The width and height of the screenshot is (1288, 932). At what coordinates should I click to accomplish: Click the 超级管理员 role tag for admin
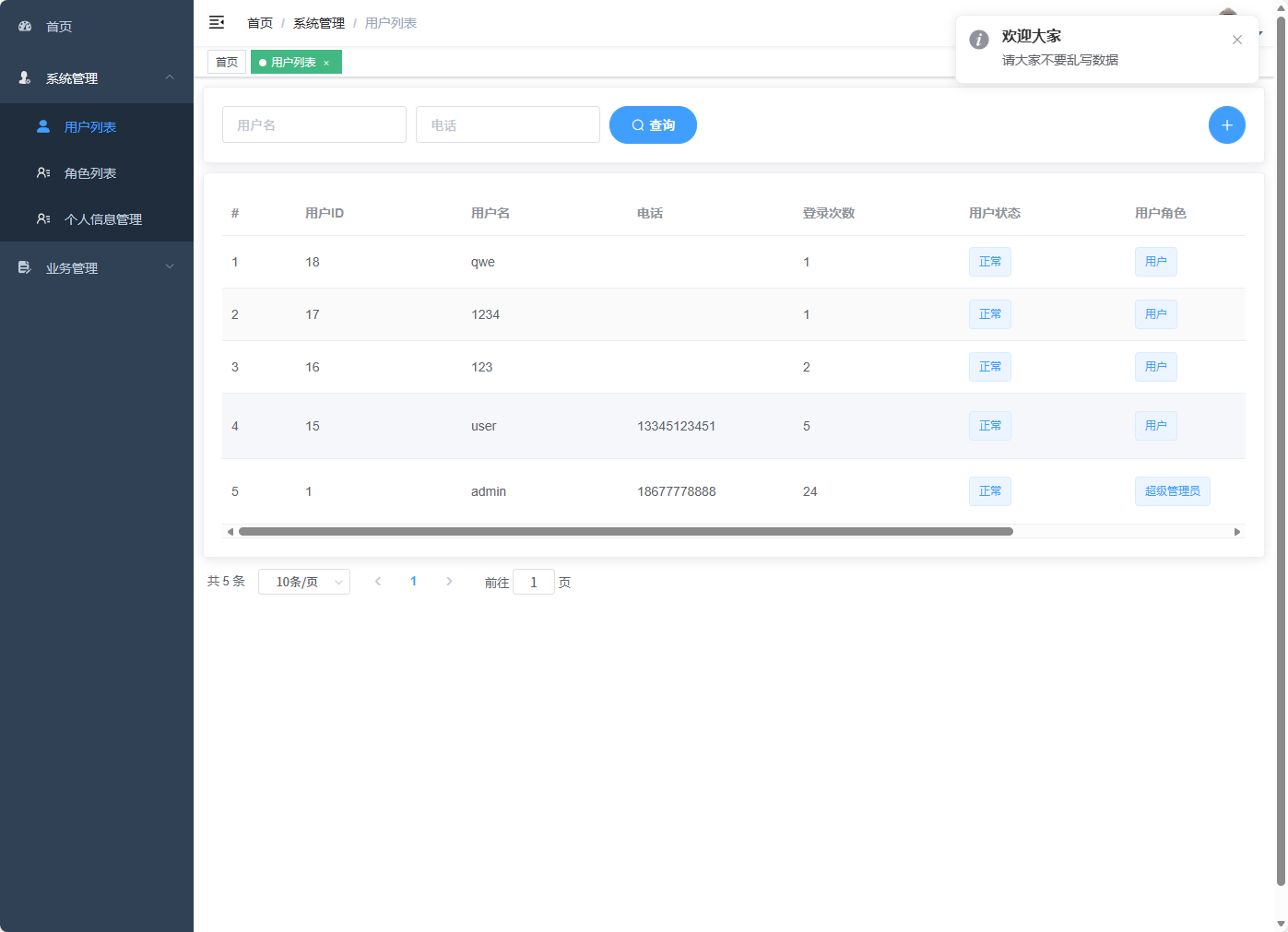click(x=1172, y=491)
